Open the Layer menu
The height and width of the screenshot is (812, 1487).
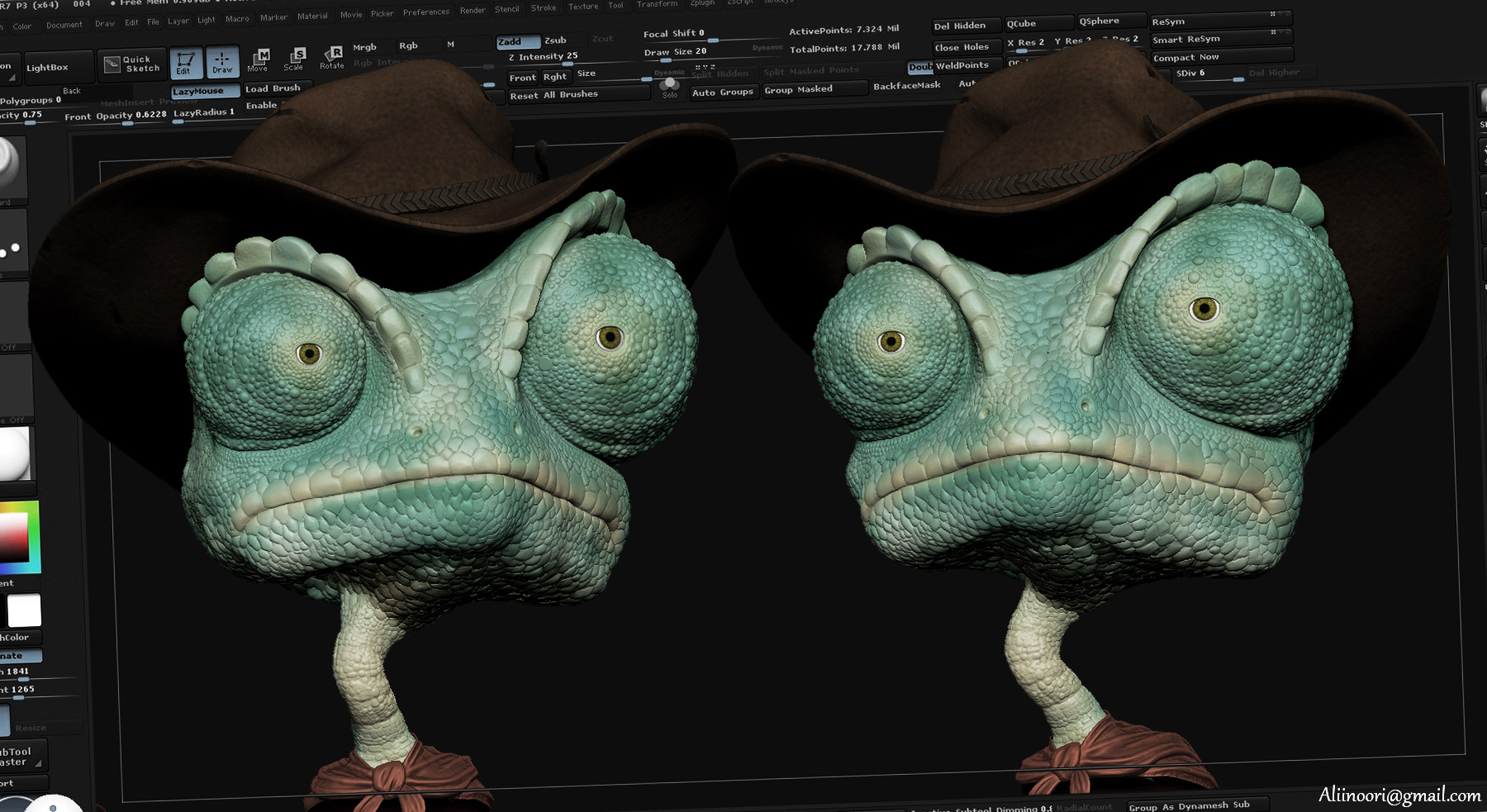pyautogui.click(x=178, y=21)
